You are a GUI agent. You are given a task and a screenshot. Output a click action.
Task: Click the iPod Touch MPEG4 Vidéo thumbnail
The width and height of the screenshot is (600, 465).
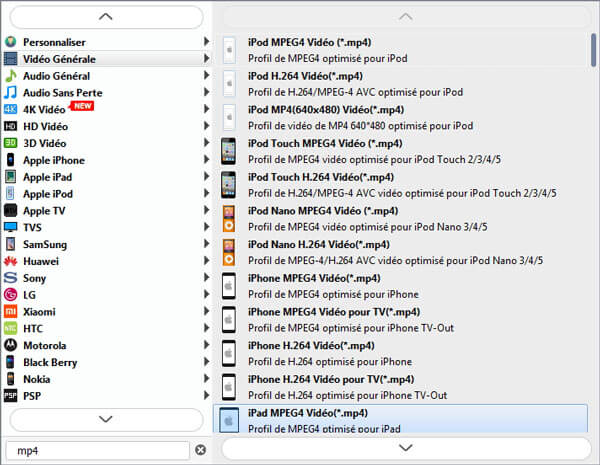click(x=228, y=152)
